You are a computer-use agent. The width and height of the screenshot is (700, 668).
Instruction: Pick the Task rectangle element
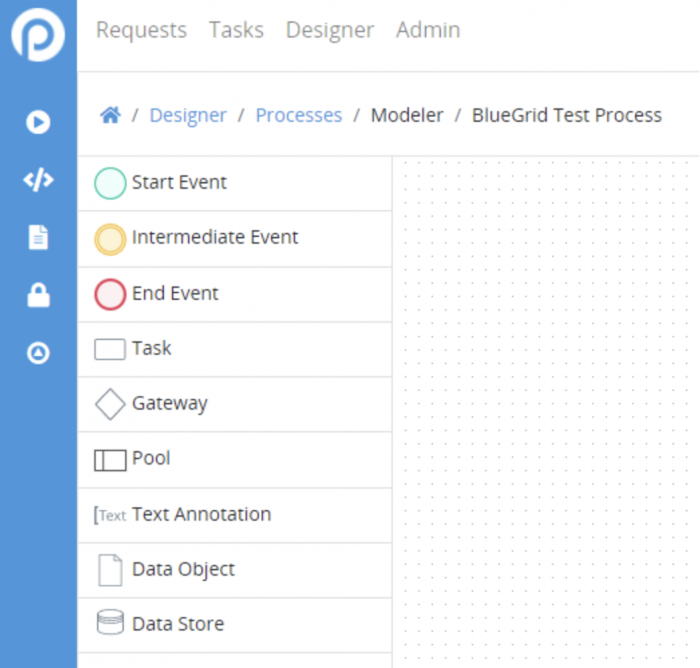(109, 349)
